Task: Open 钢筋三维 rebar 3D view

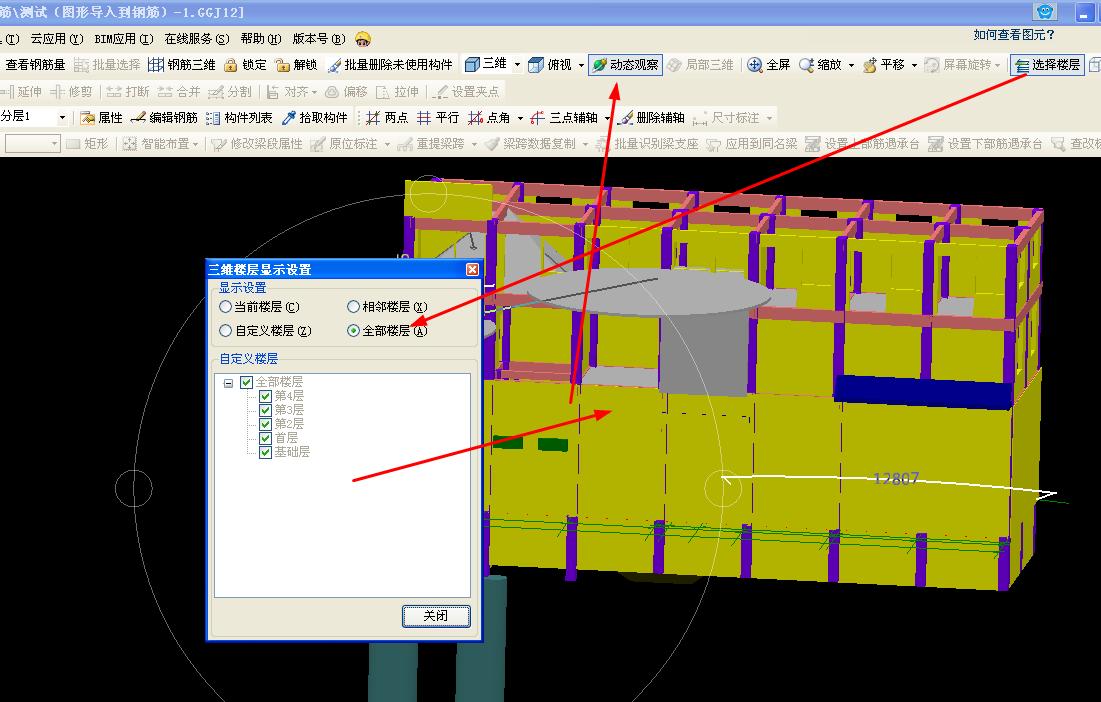Action: (x=182, y=65)
